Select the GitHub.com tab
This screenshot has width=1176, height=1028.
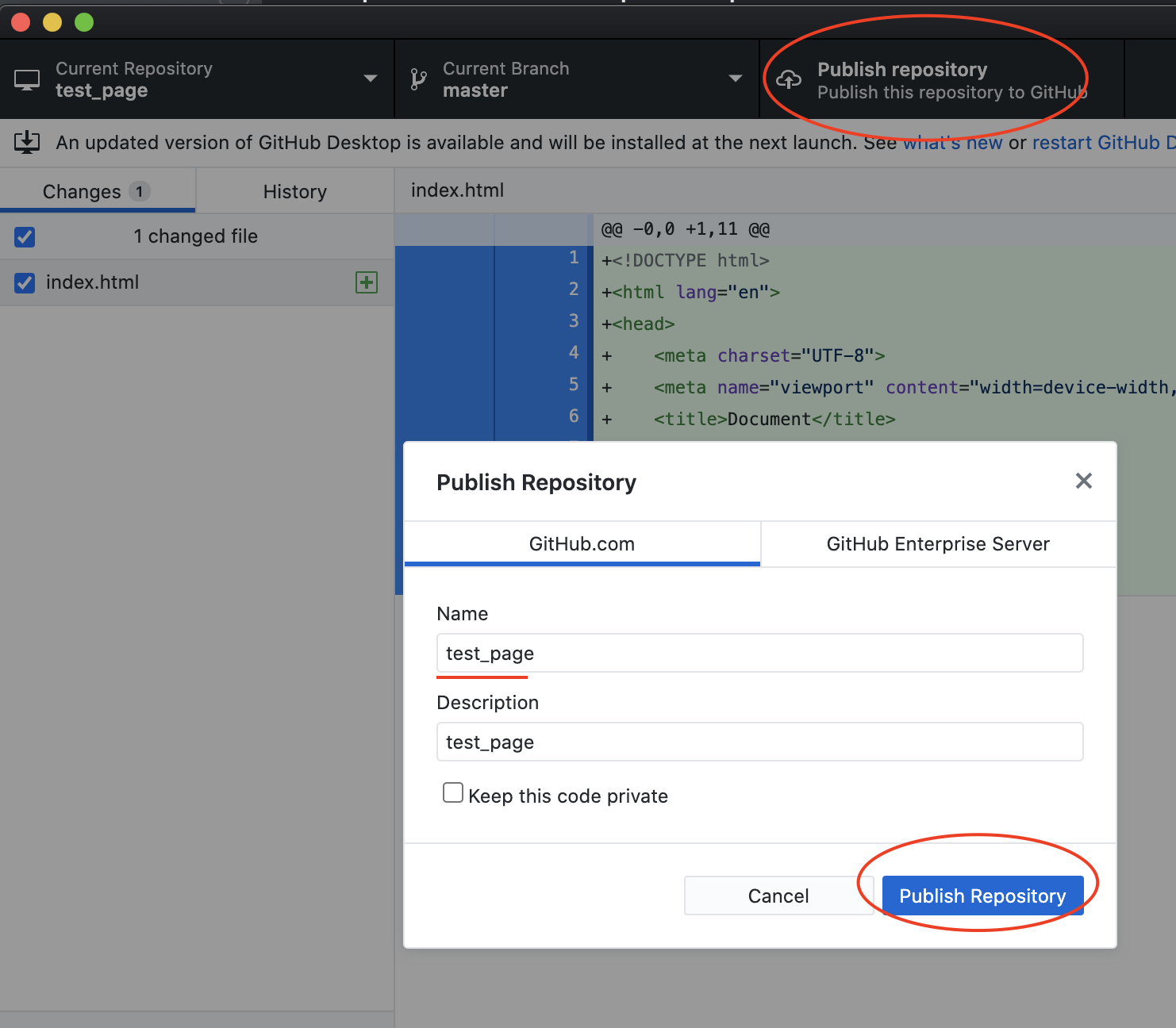[582, 544]
